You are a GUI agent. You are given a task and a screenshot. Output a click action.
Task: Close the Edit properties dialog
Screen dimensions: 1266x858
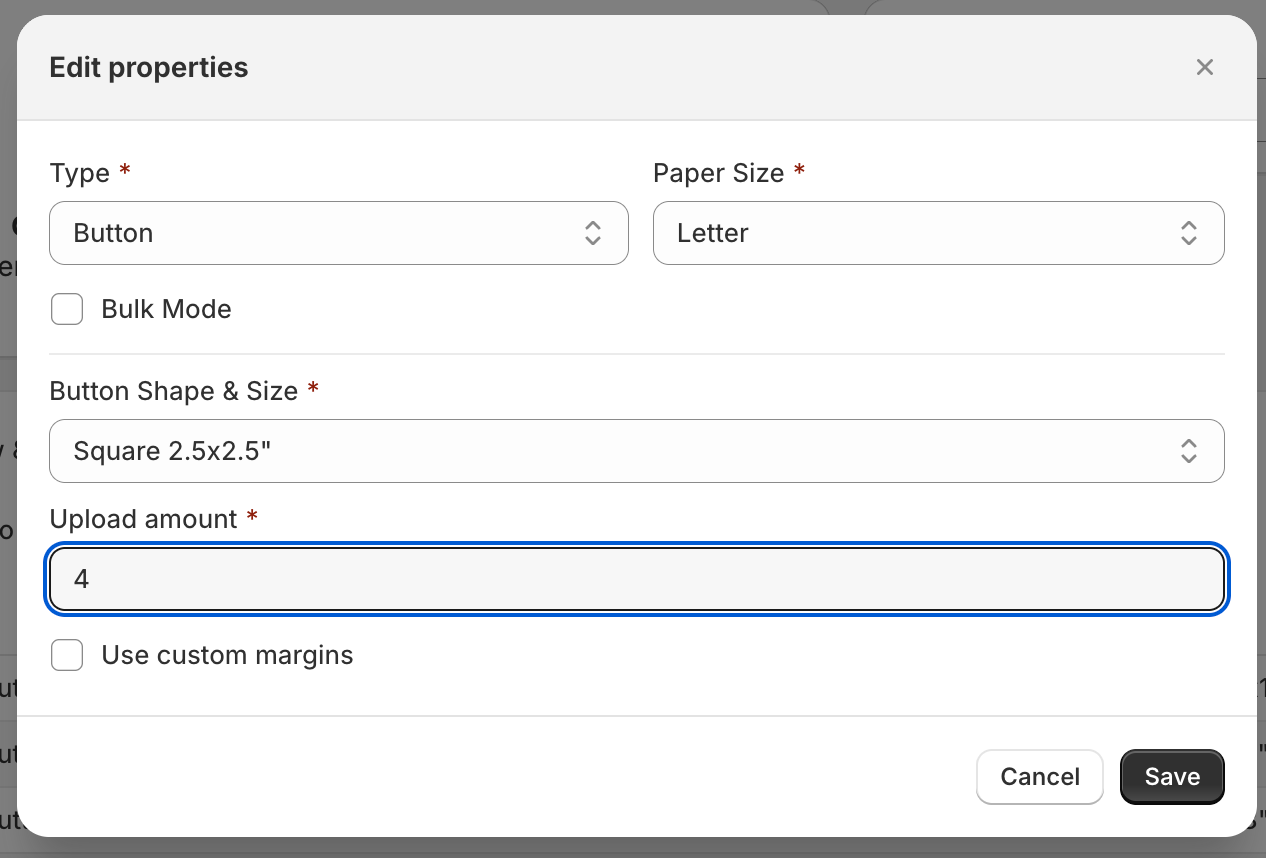pos(1204,67)
